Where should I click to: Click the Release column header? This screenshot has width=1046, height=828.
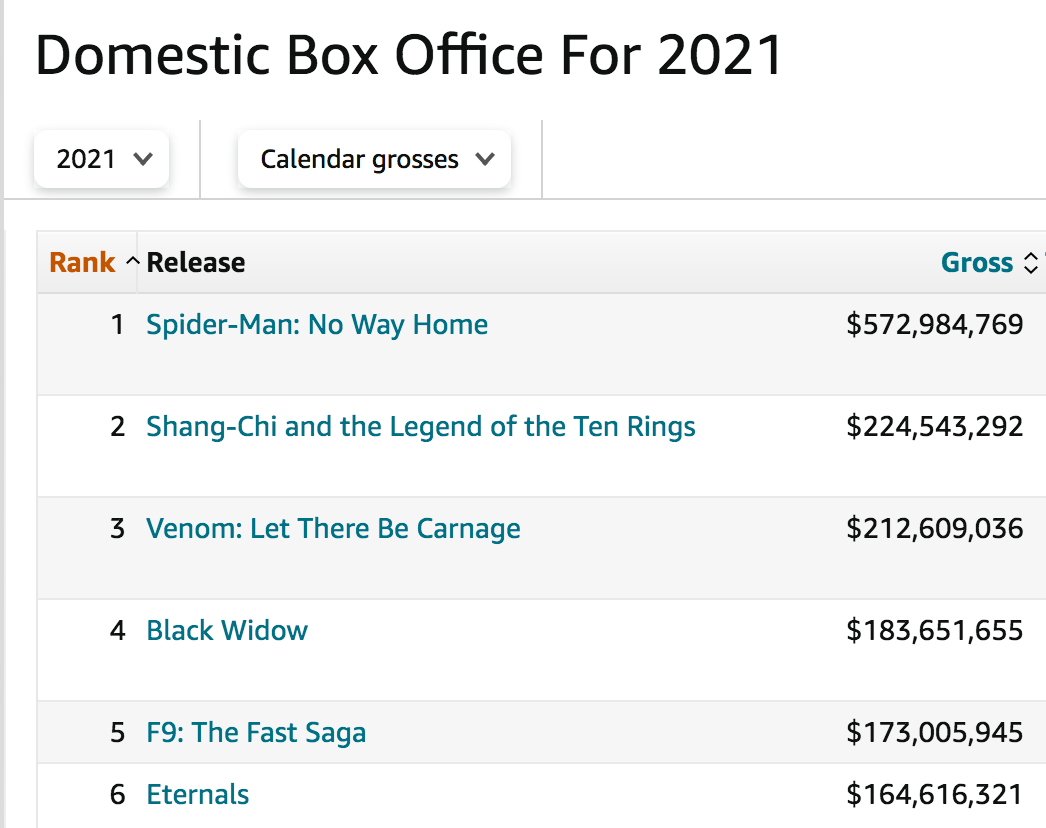point(196,263)
